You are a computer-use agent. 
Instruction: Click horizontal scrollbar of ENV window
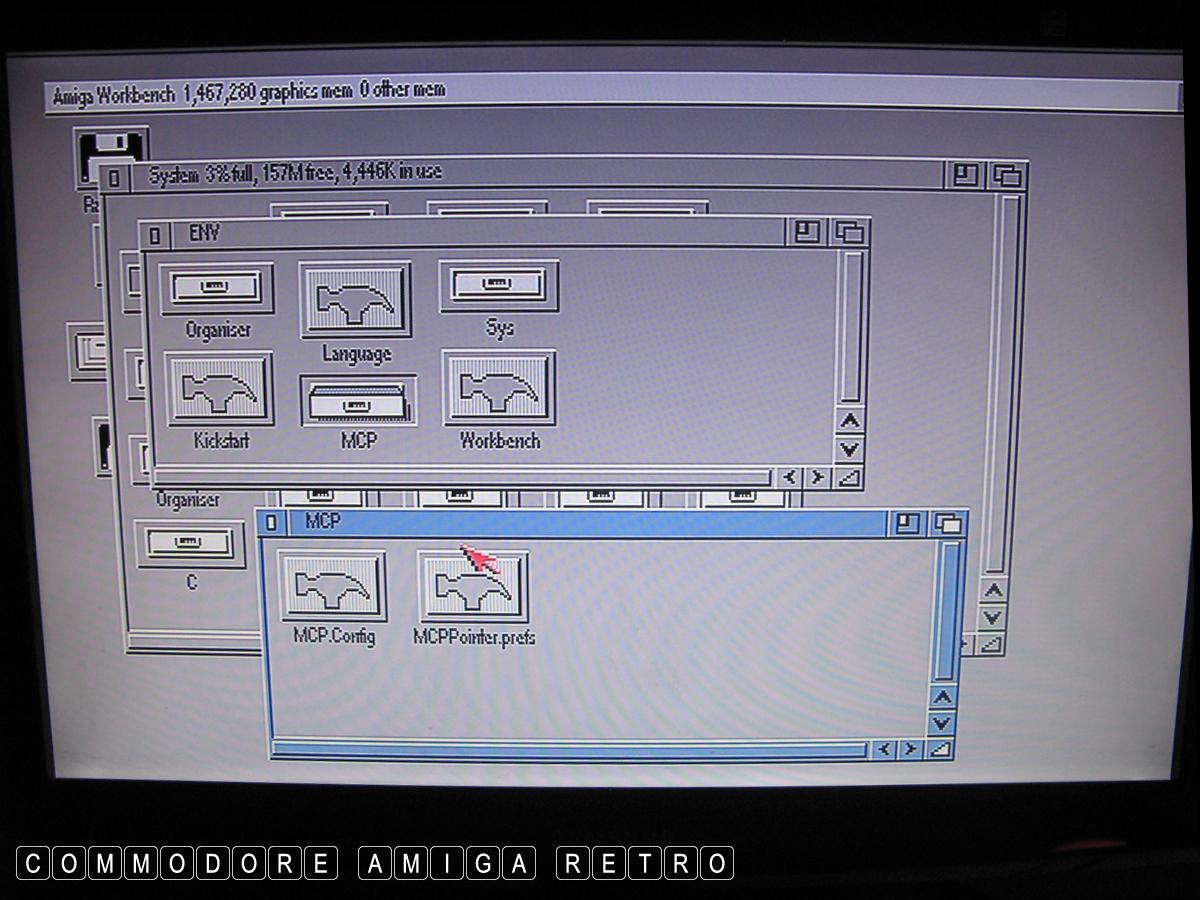pos(460,477)
